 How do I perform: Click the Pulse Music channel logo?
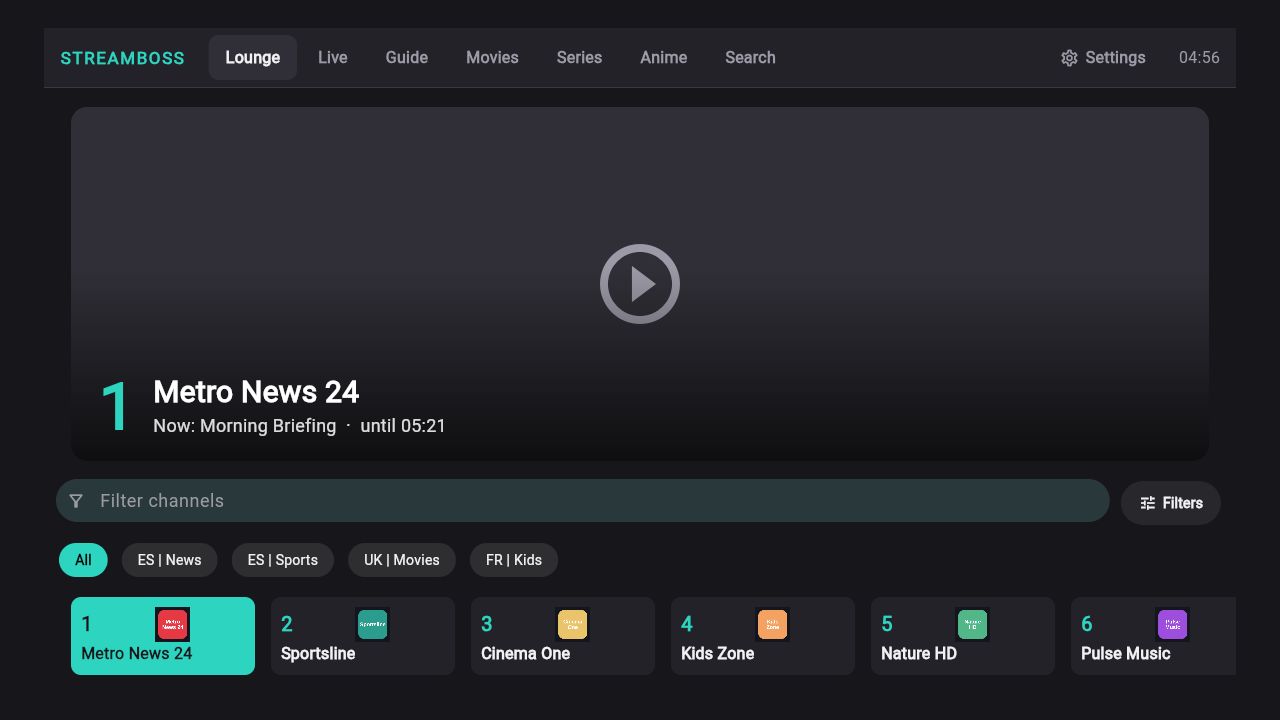point(1172,625)
